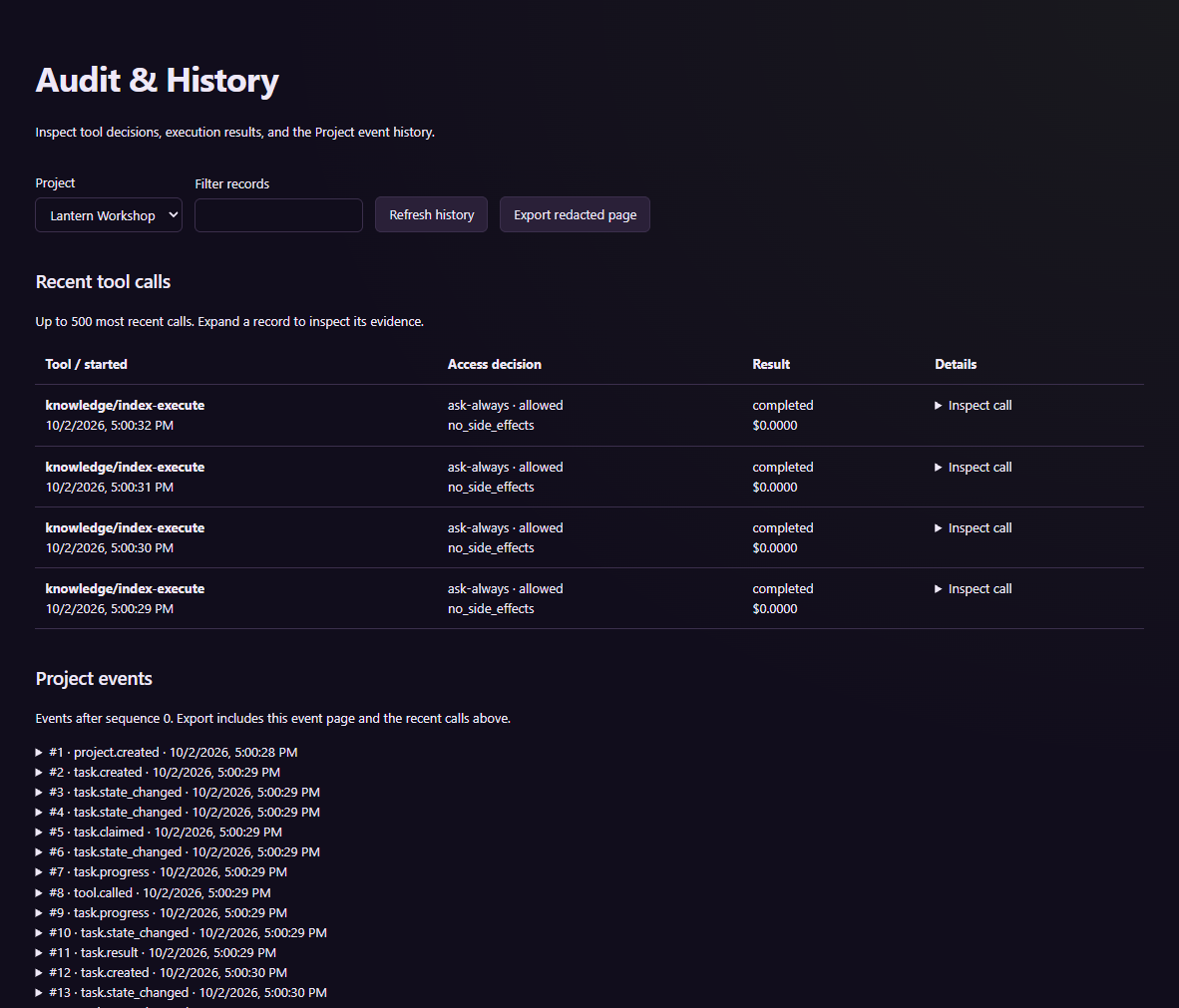
Task: Expand event #1 project.created
Action: pyautogui.click(x=167, y=752)
